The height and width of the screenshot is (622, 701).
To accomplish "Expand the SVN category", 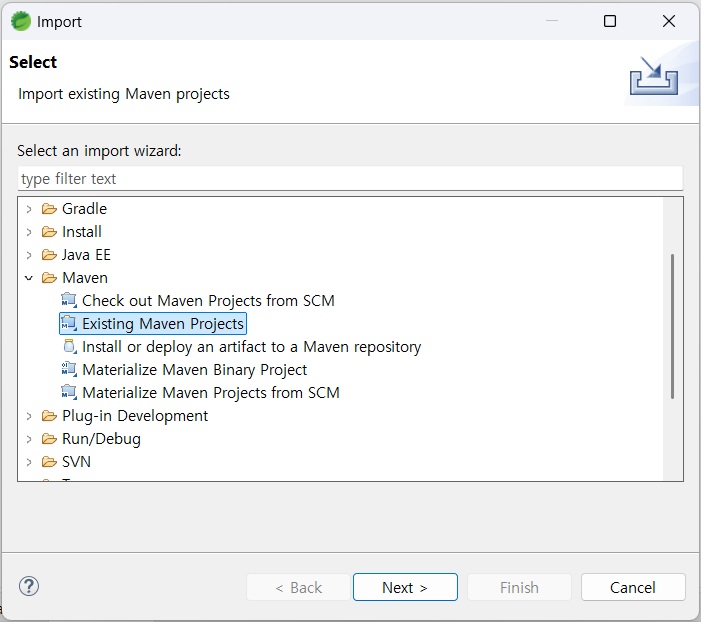I will [x=29, y=461].
